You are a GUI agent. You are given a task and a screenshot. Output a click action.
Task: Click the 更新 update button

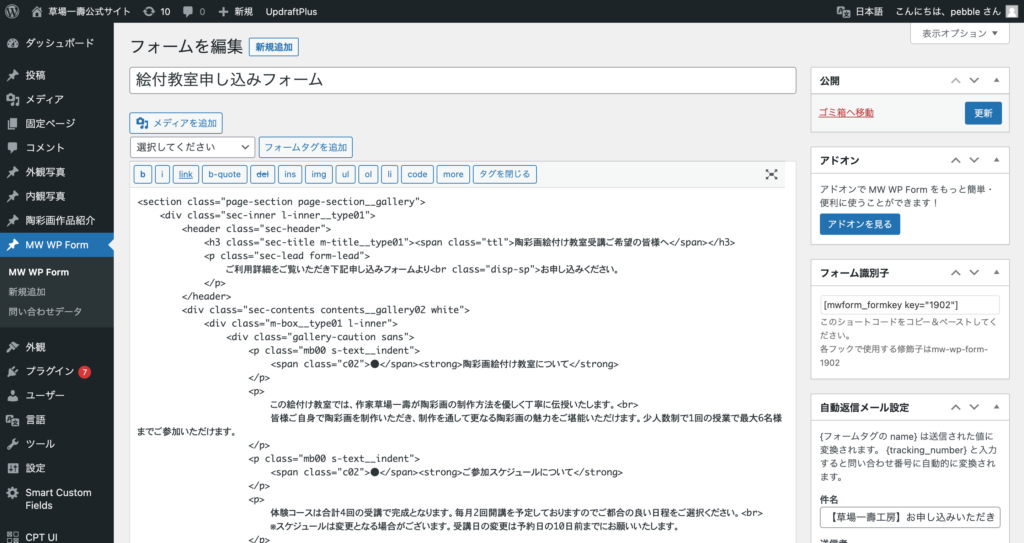982,113
